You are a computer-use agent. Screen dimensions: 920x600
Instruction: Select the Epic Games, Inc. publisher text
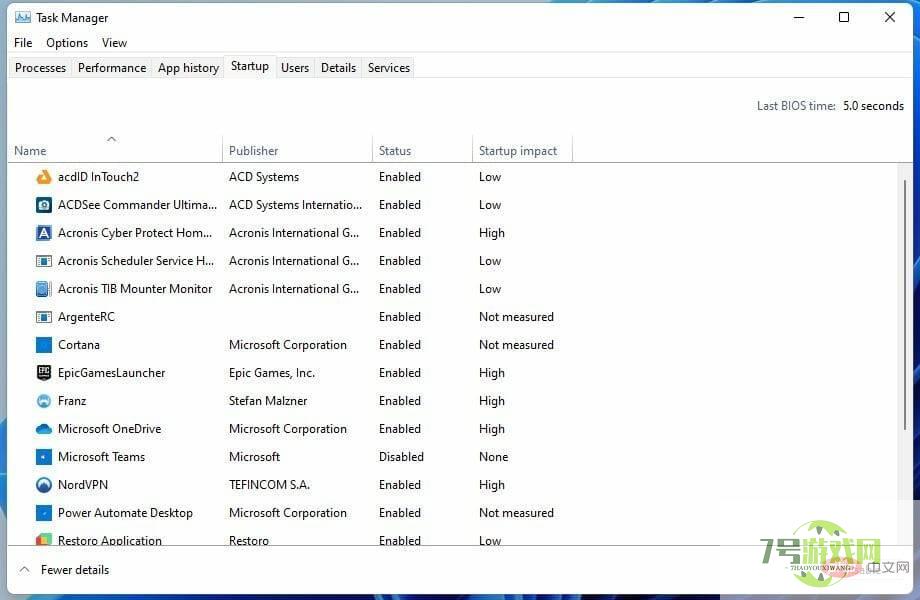pos(272,372)
